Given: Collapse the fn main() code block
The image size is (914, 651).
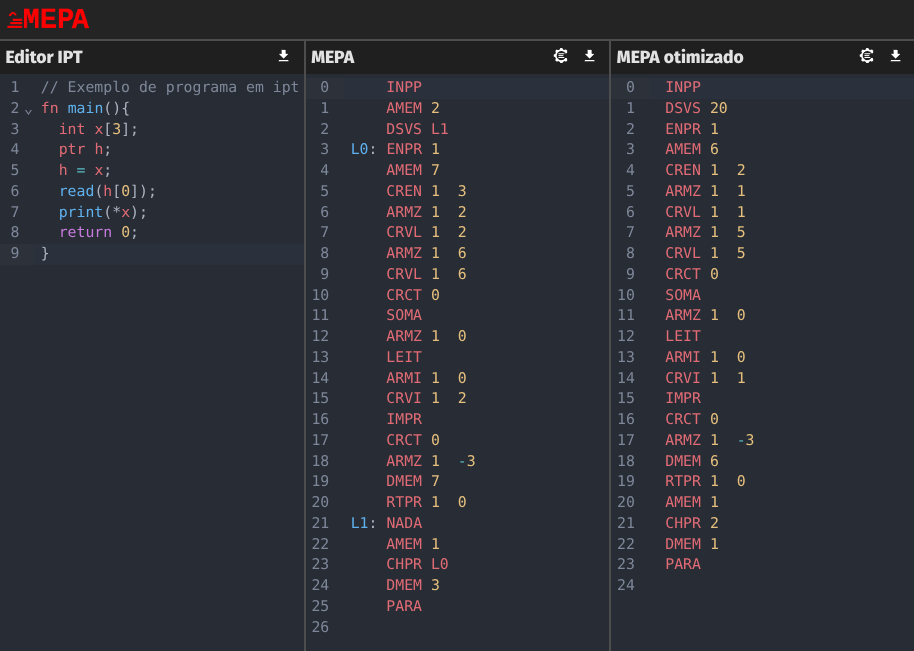Looking at the screenshot, I should 28,108.
